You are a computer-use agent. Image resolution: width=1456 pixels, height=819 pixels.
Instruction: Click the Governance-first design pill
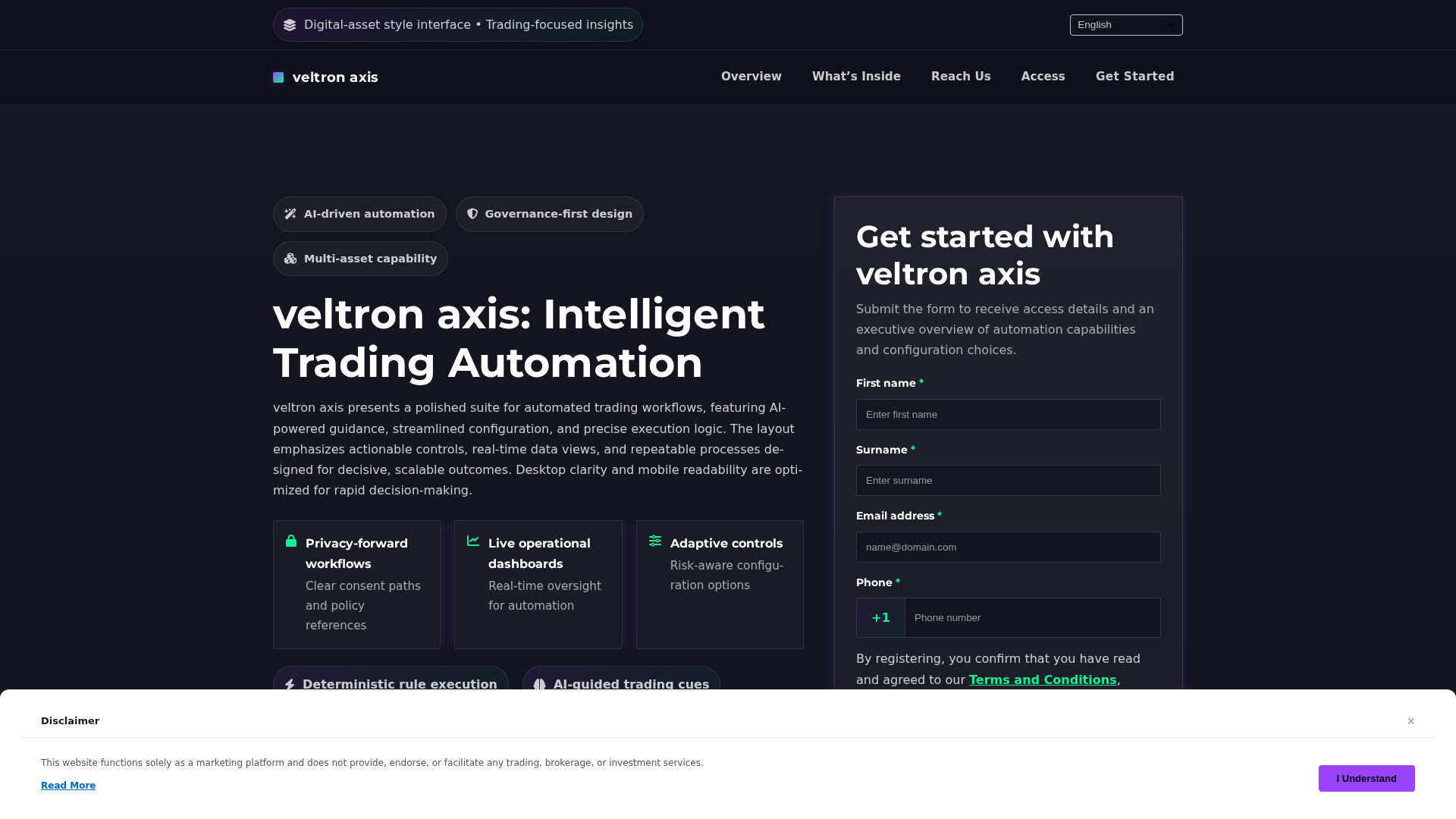point(550,215)
